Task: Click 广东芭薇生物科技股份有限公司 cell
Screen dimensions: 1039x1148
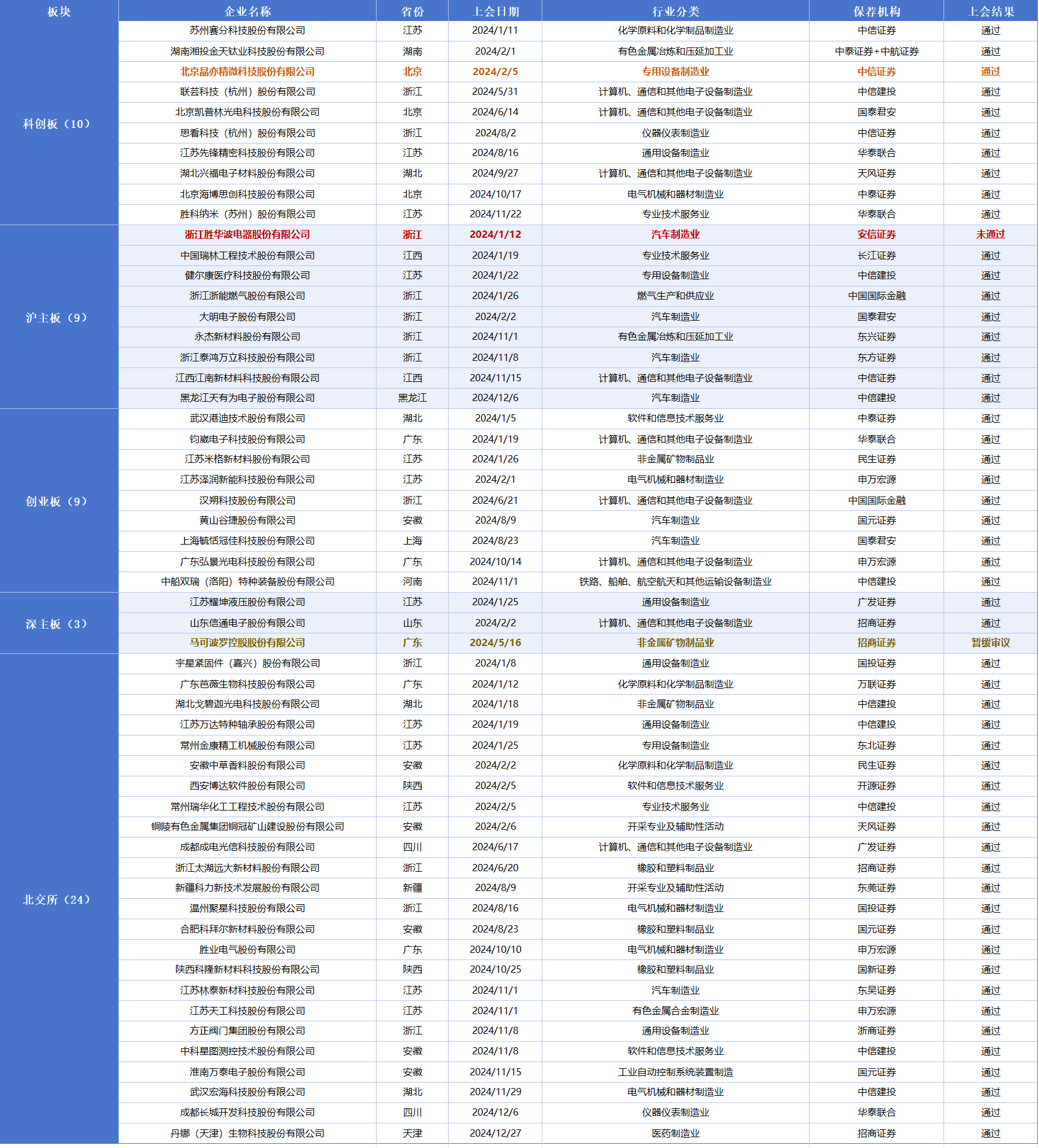Action: [x=247, y=684]
